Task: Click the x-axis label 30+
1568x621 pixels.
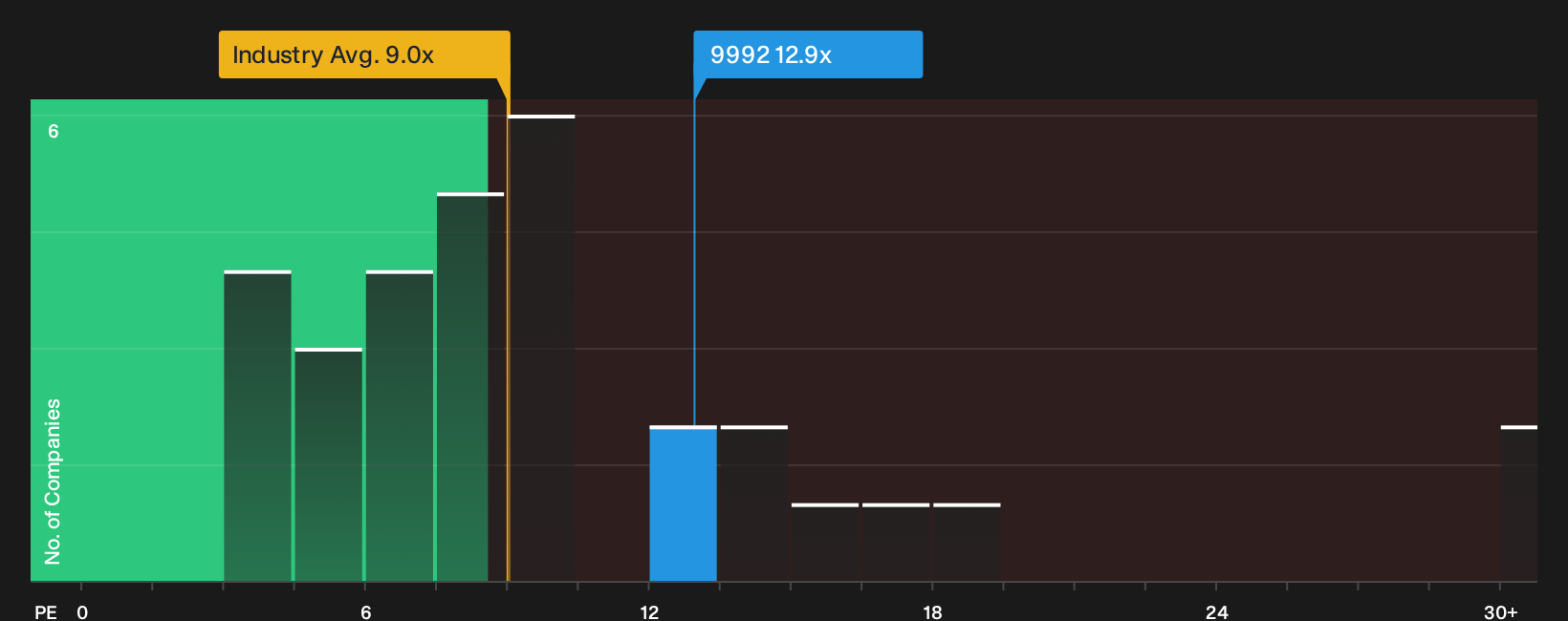Action: (1500, 611)
